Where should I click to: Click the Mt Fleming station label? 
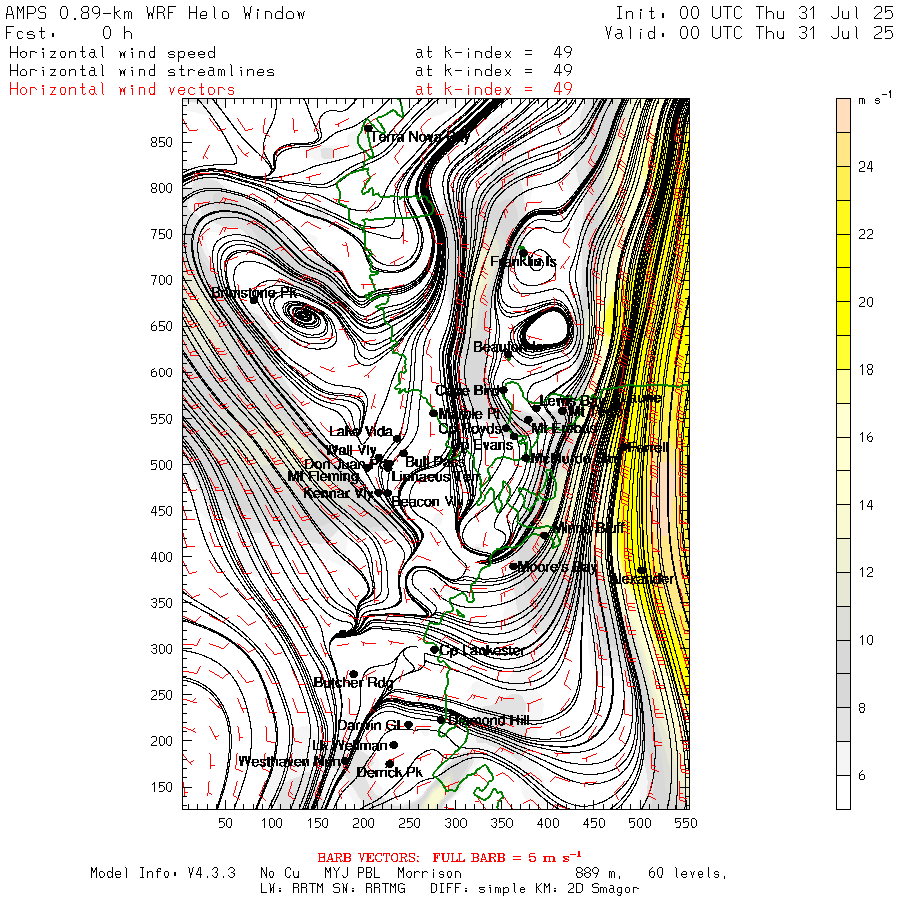point(323,476)
